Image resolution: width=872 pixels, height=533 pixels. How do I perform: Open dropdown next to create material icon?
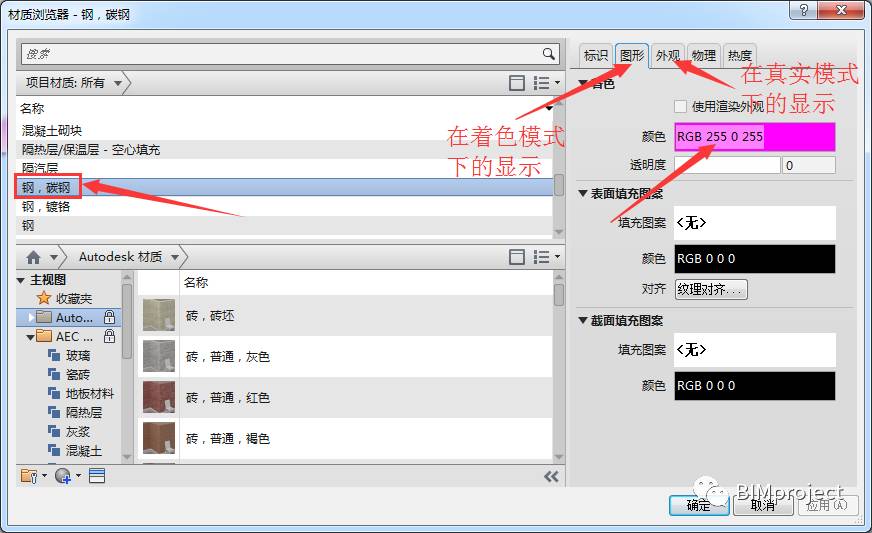pyautogui.click(x=78, y=476)
